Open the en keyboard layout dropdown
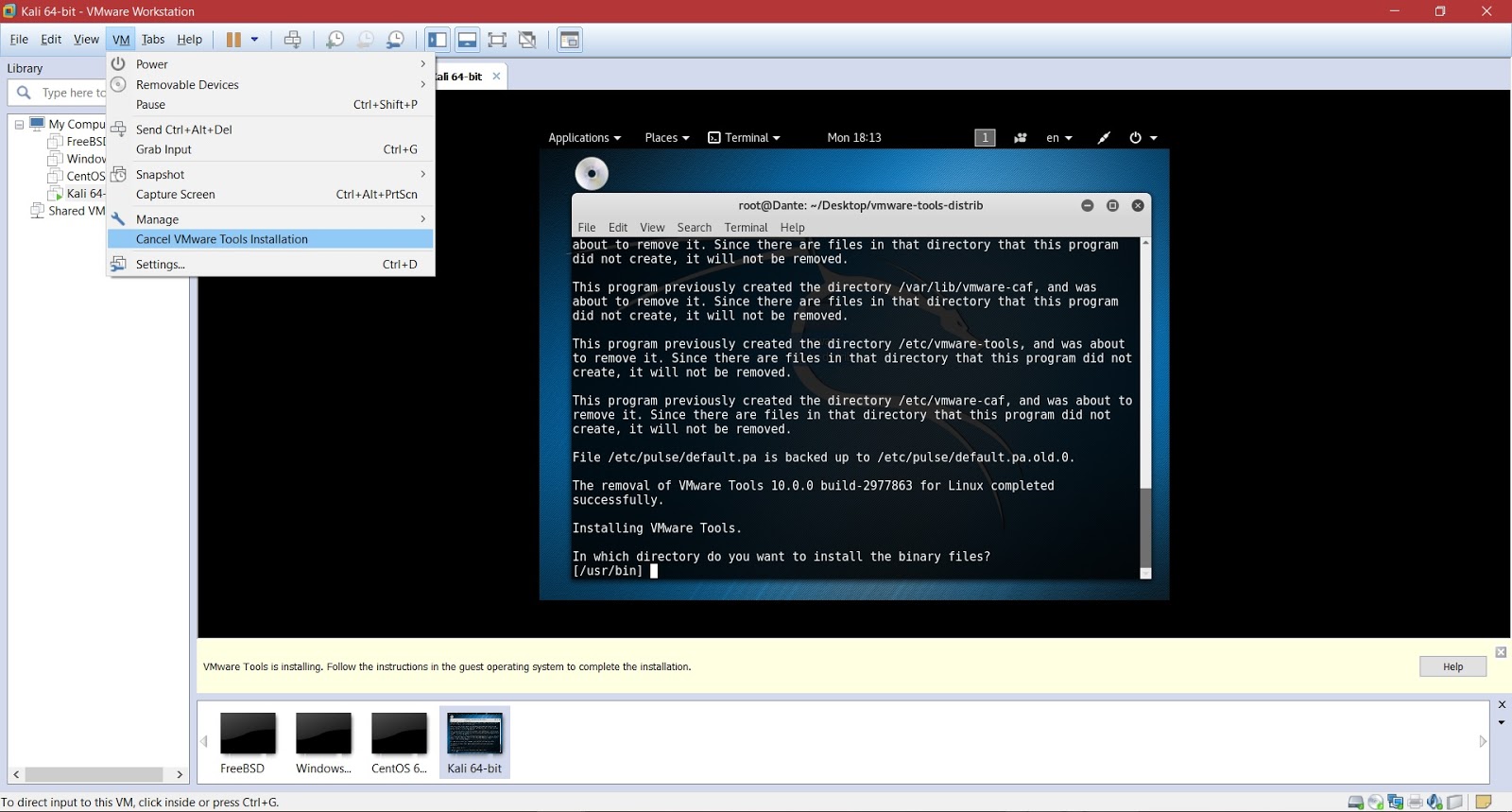 (1058, 138)
